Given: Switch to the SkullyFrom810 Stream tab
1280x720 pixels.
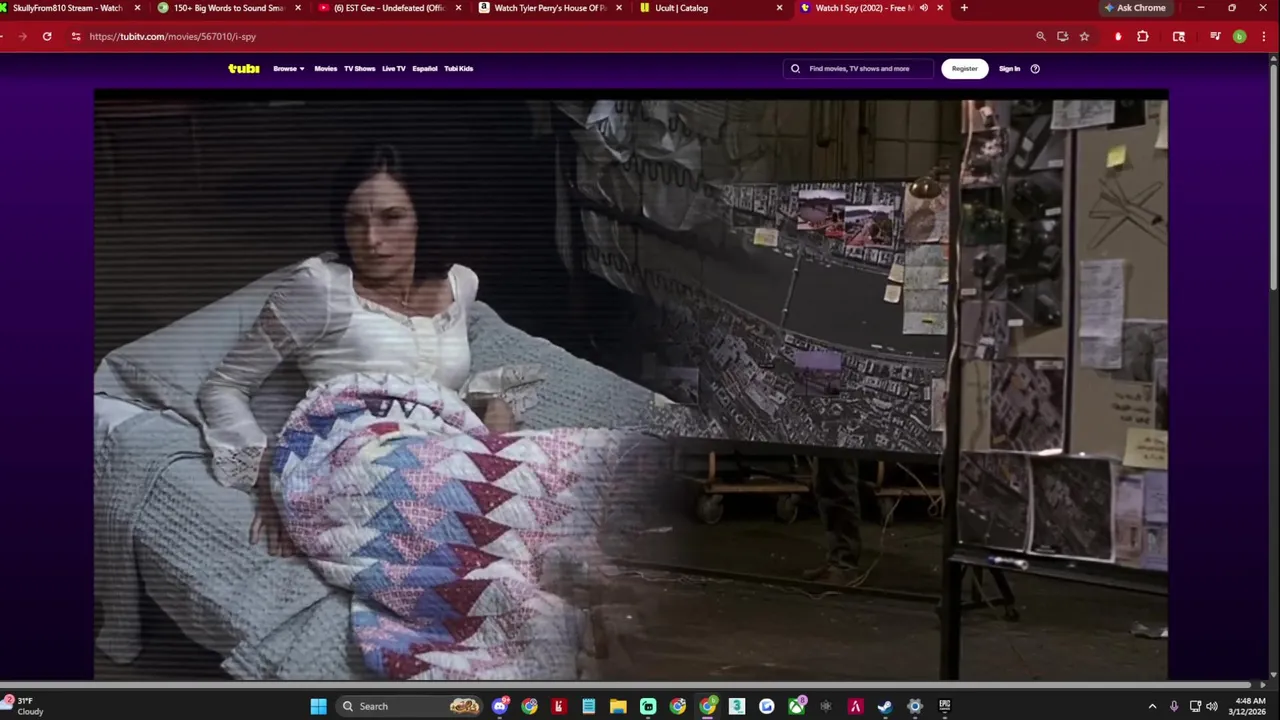Looking at the screenshot, I should (66, 8).
